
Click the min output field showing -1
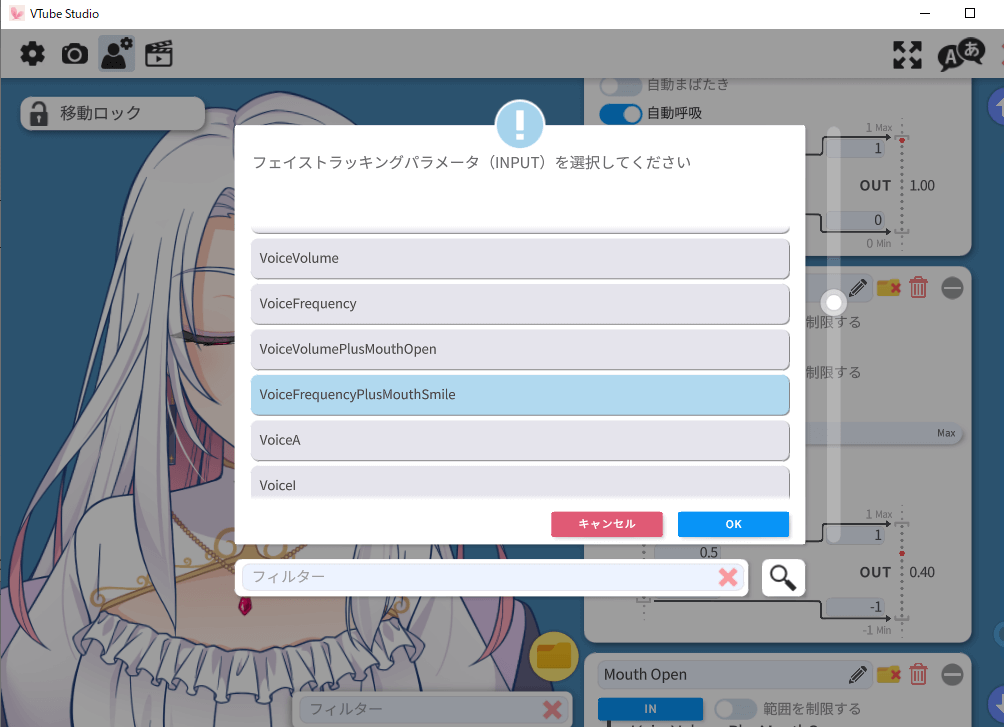(x=855, y=607)
